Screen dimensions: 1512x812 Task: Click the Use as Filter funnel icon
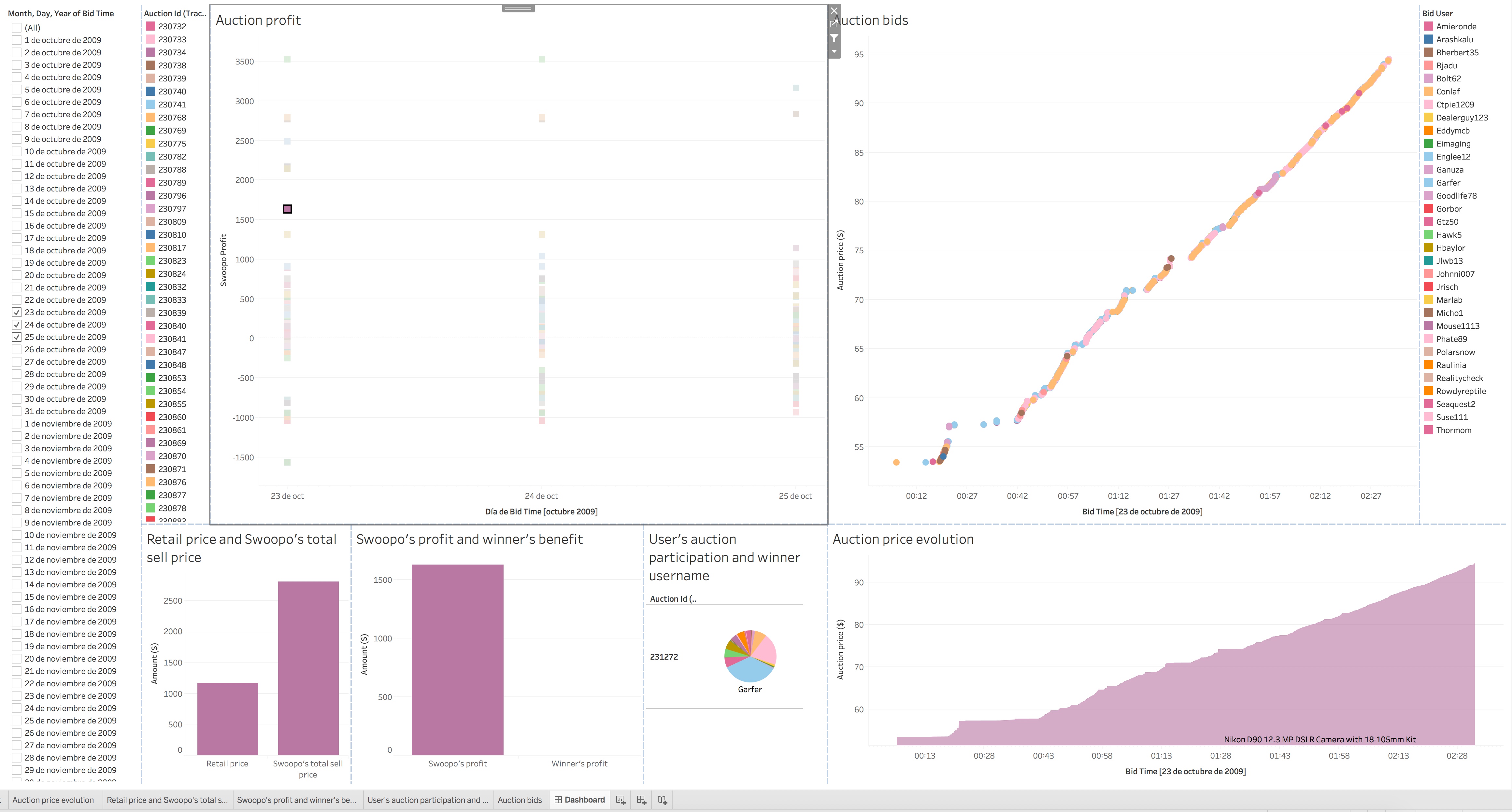pos(834,38)
